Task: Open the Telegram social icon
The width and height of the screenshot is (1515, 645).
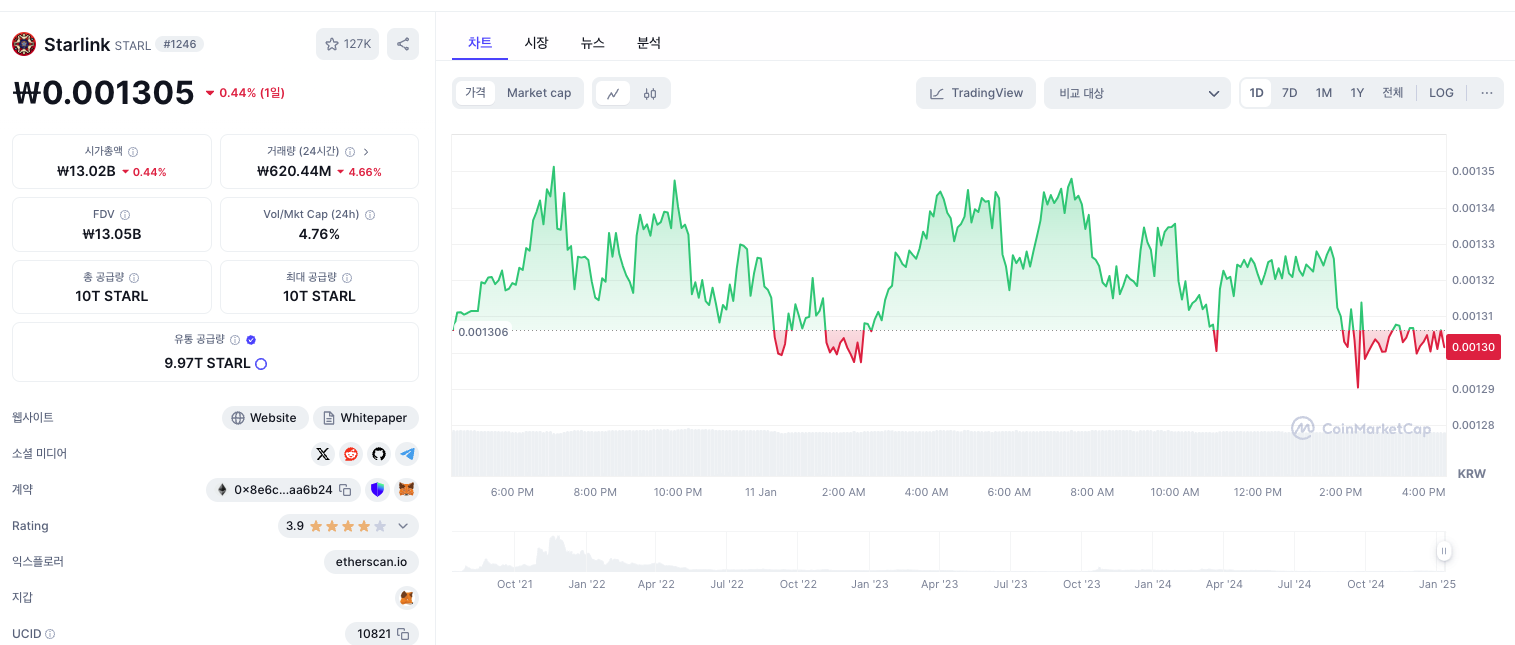Action: pyautogui.click(x=407, y=454)
